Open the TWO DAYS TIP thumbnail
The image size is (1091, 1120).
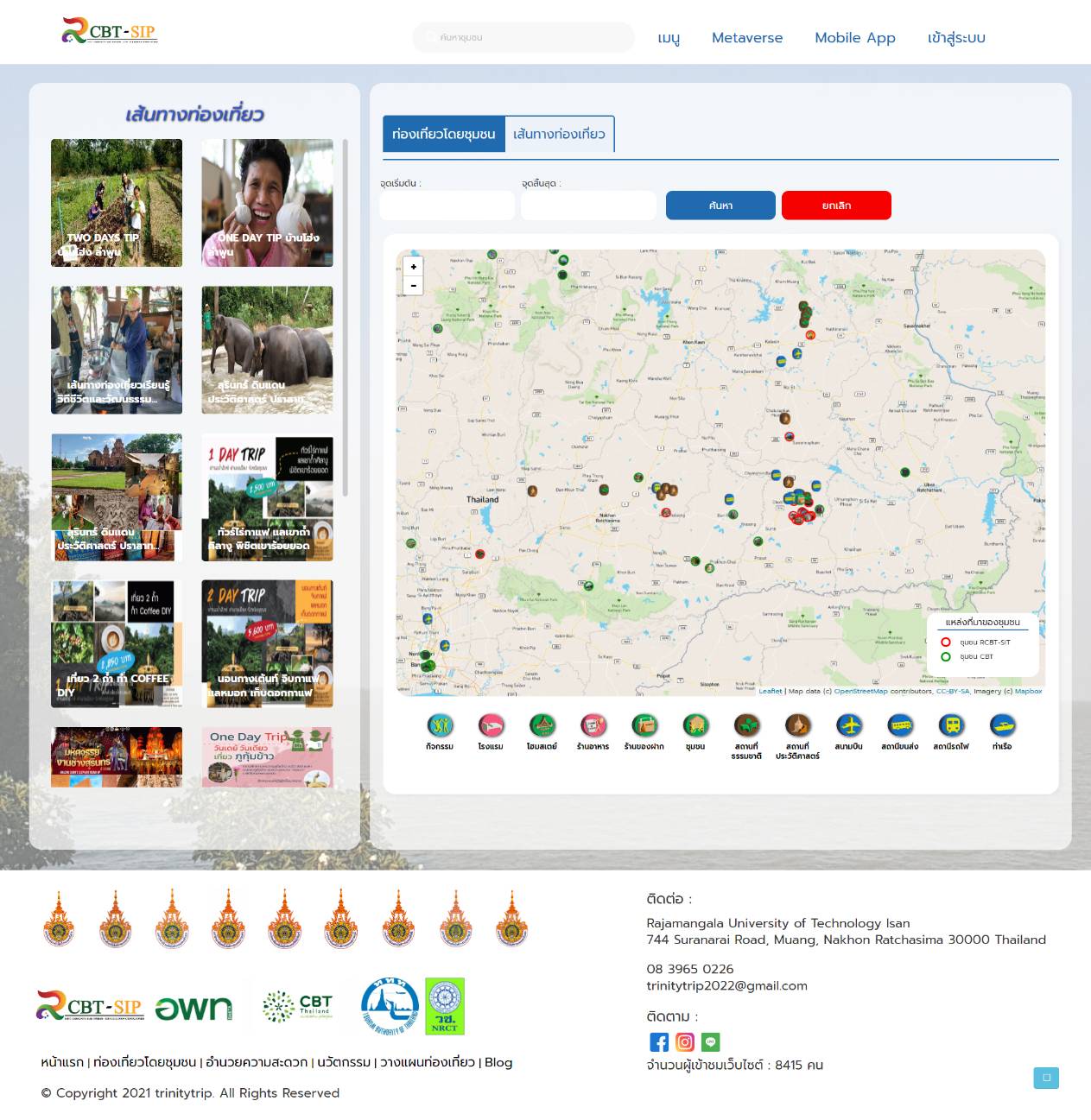117,203
